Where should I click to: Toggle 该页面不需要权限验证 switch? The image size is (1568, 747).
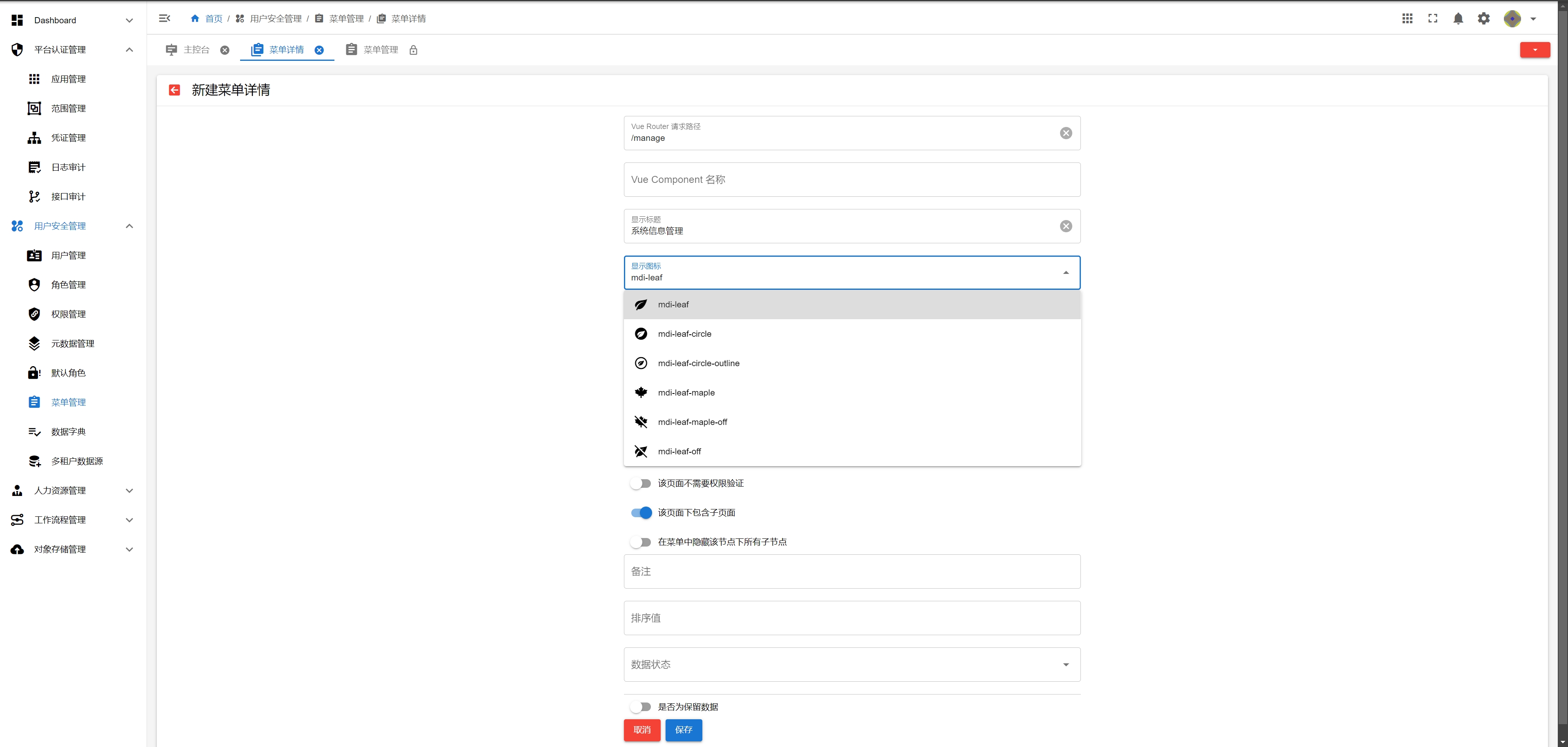click(640, 484)
